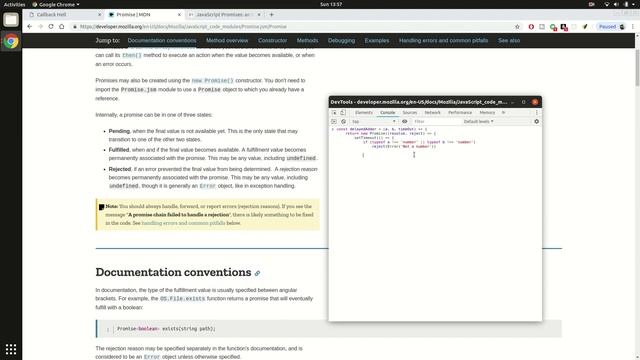Open Chrome three-dot menu
The height and width of the screenshot is (360, 640).
pos(633,27)
